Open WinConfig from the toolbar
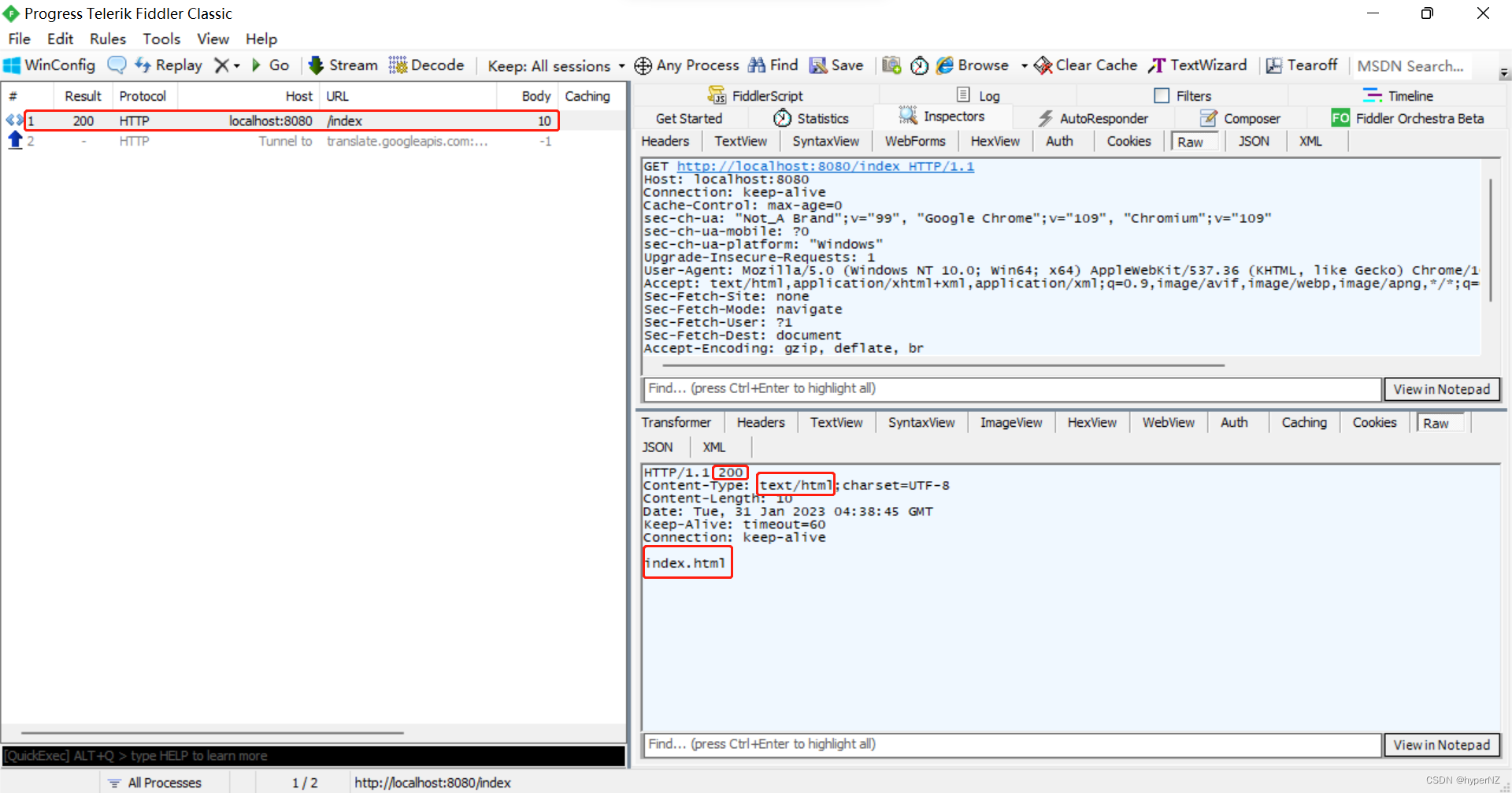The image size is (1512, 793). 50,65
